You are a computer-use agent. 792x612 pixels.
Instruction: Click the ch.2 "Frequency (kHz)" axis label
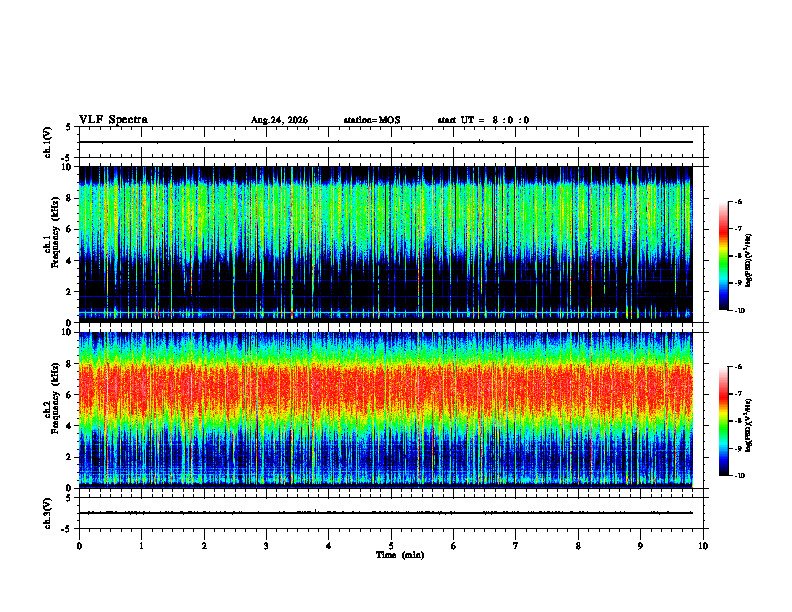pyautogui.click(x=56, y=398)
